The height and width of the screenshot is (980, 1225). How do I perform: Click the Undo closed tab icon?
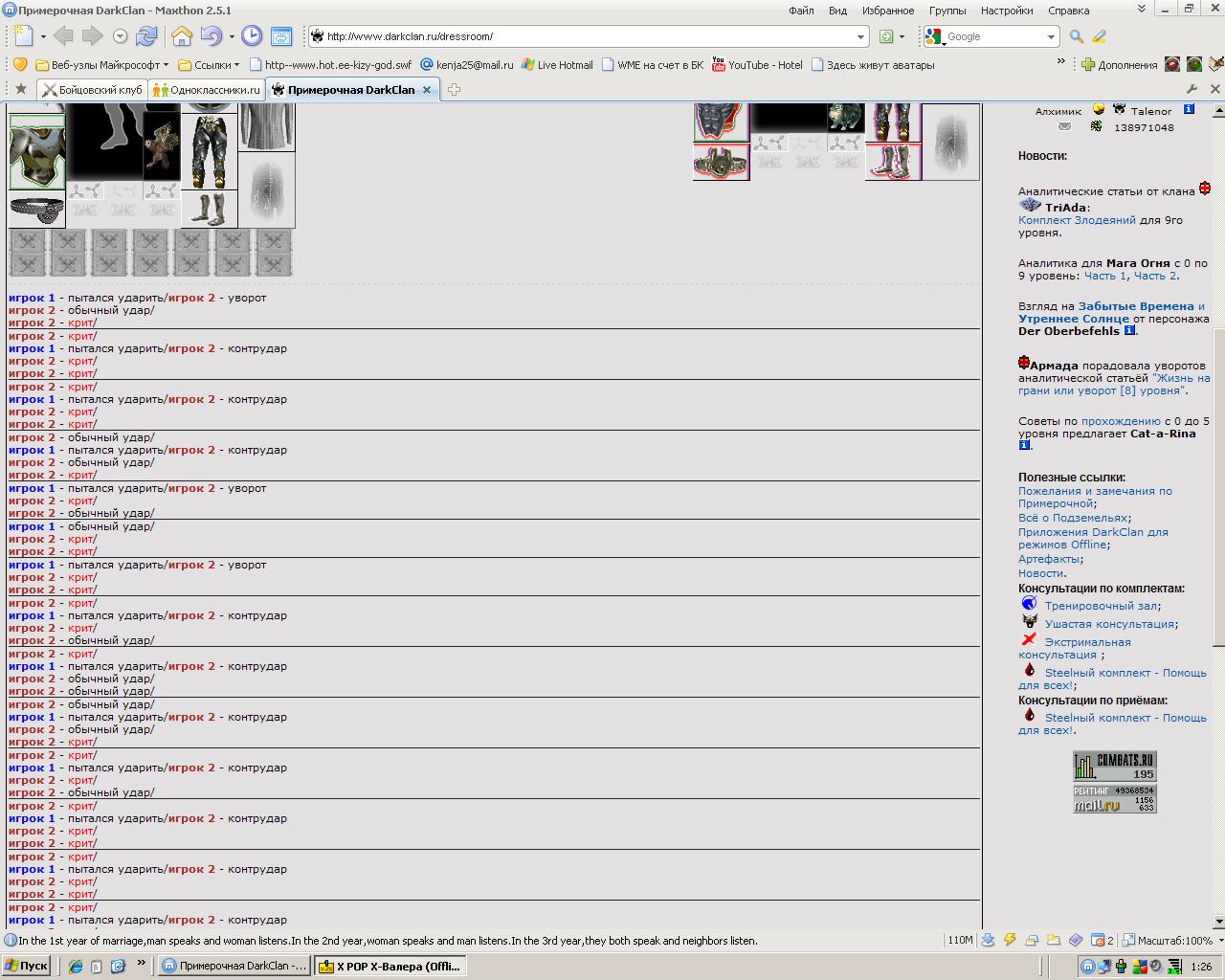point(211,36)
